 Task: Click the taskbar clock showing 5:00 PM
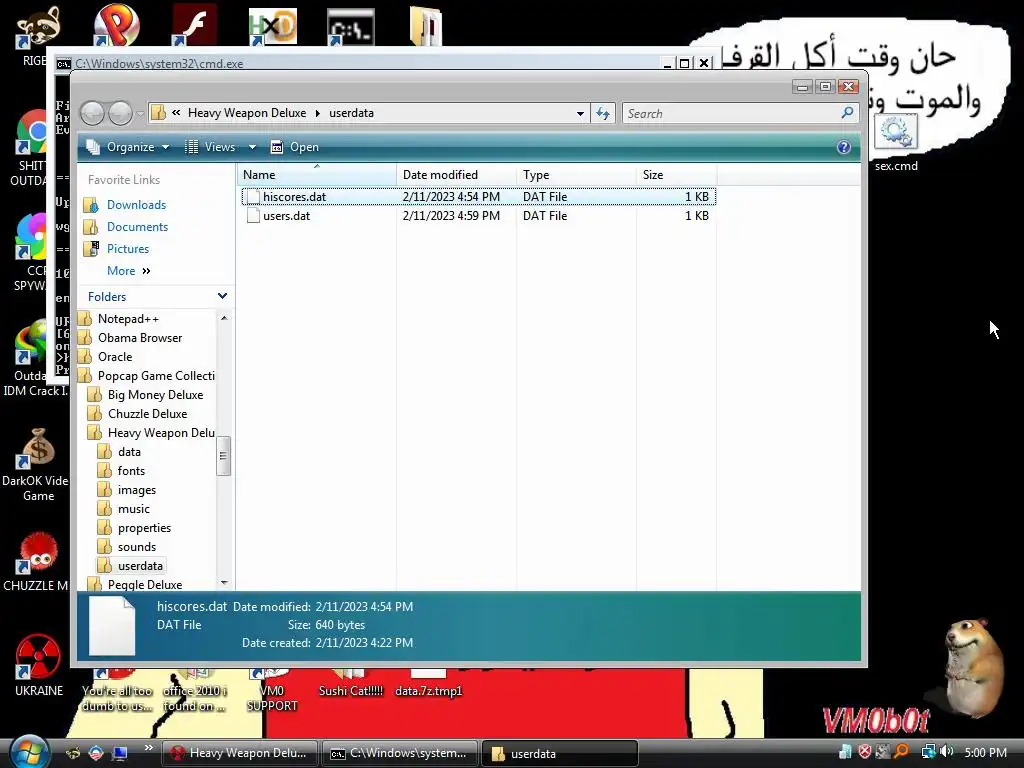(985, 752)
